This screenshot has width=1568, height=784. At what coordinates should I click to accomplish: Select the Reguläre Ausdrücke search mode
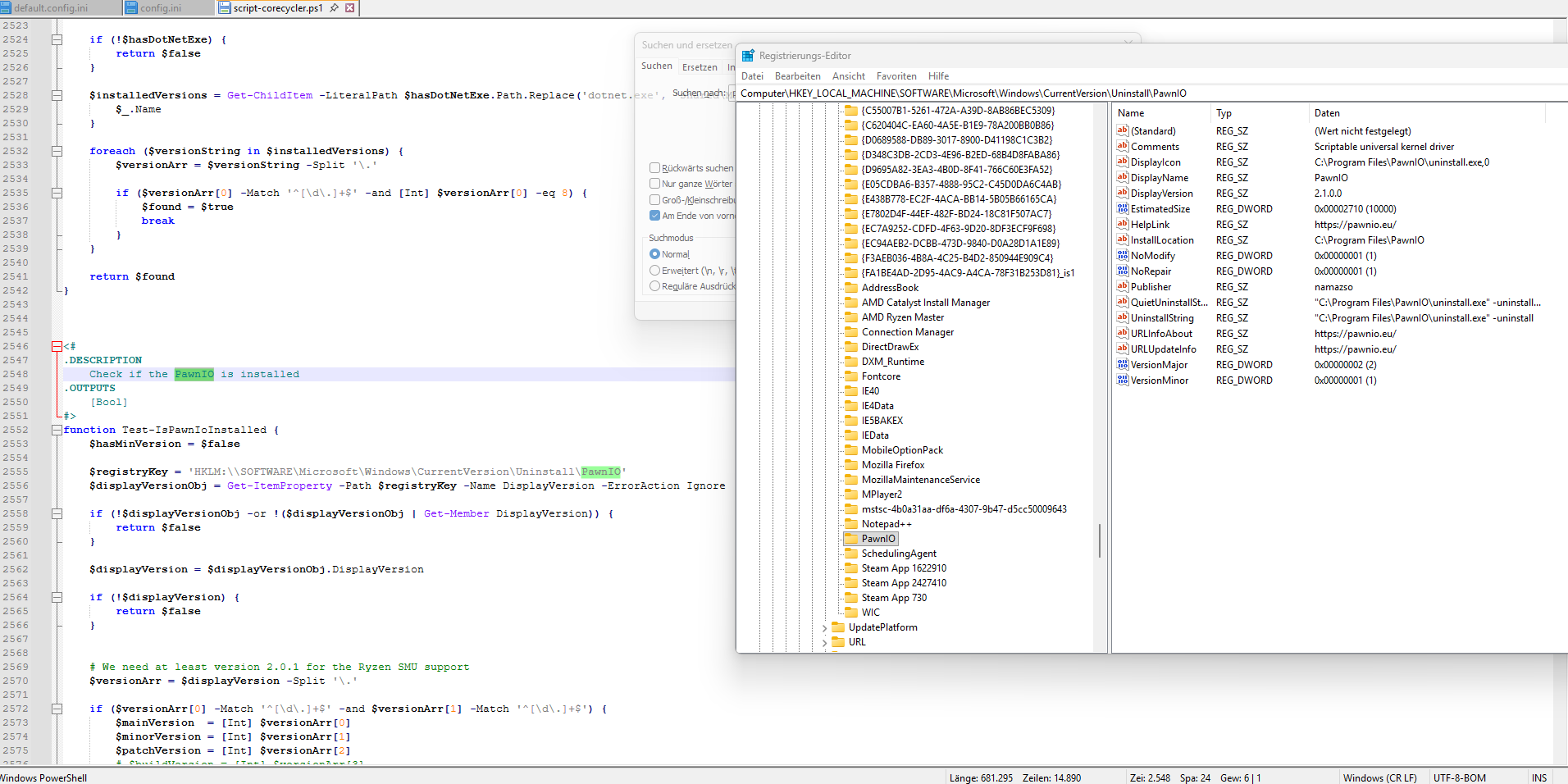tap(655, 285)
